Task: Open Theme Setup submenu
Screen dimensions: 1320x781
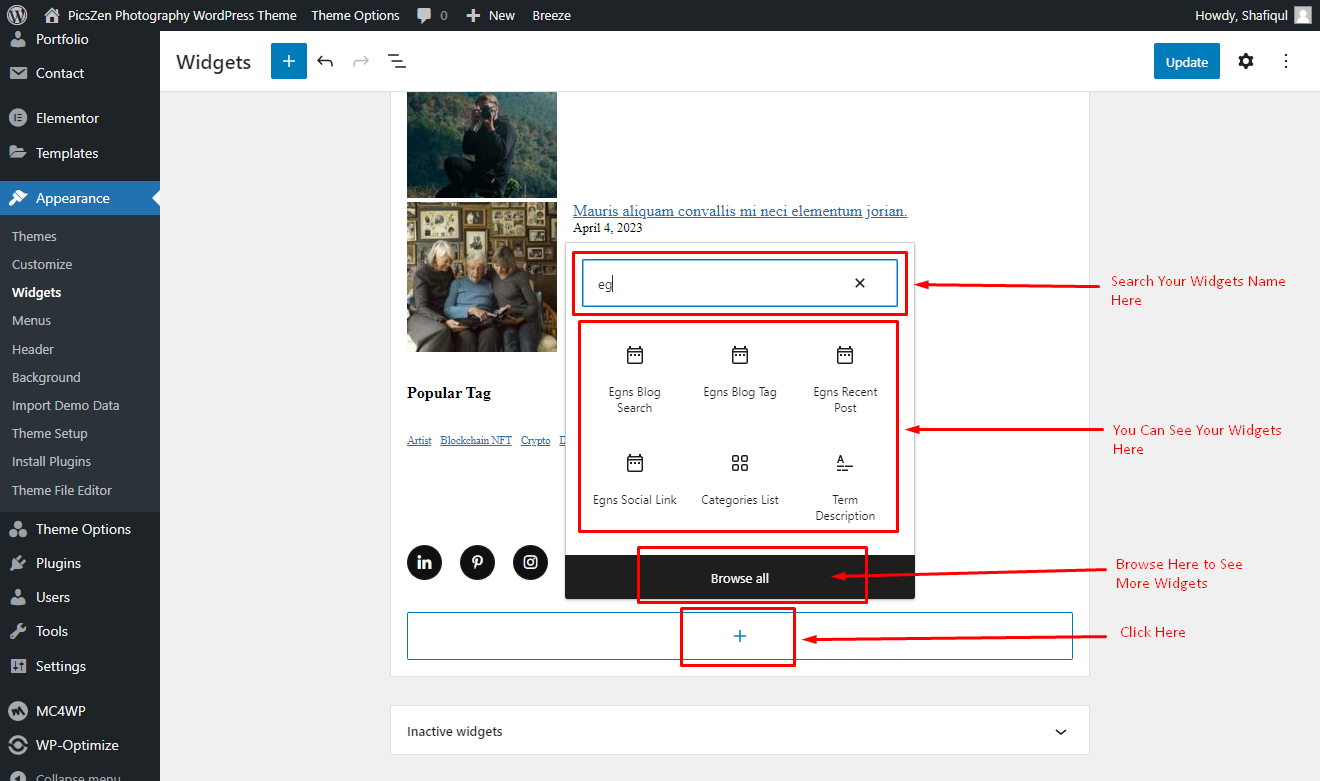Action: pyautogui.click(x=50, y=433)
